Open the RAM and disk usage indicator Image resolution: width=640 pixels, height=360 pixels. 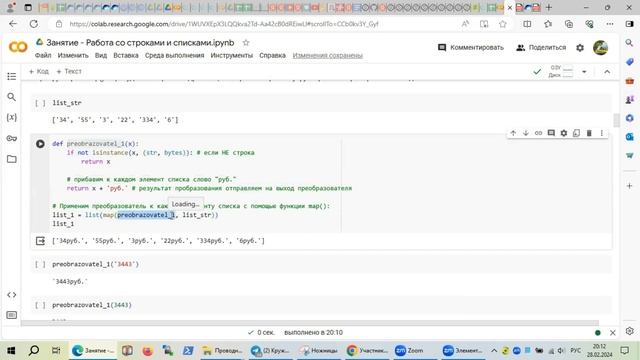coord(561,72)
